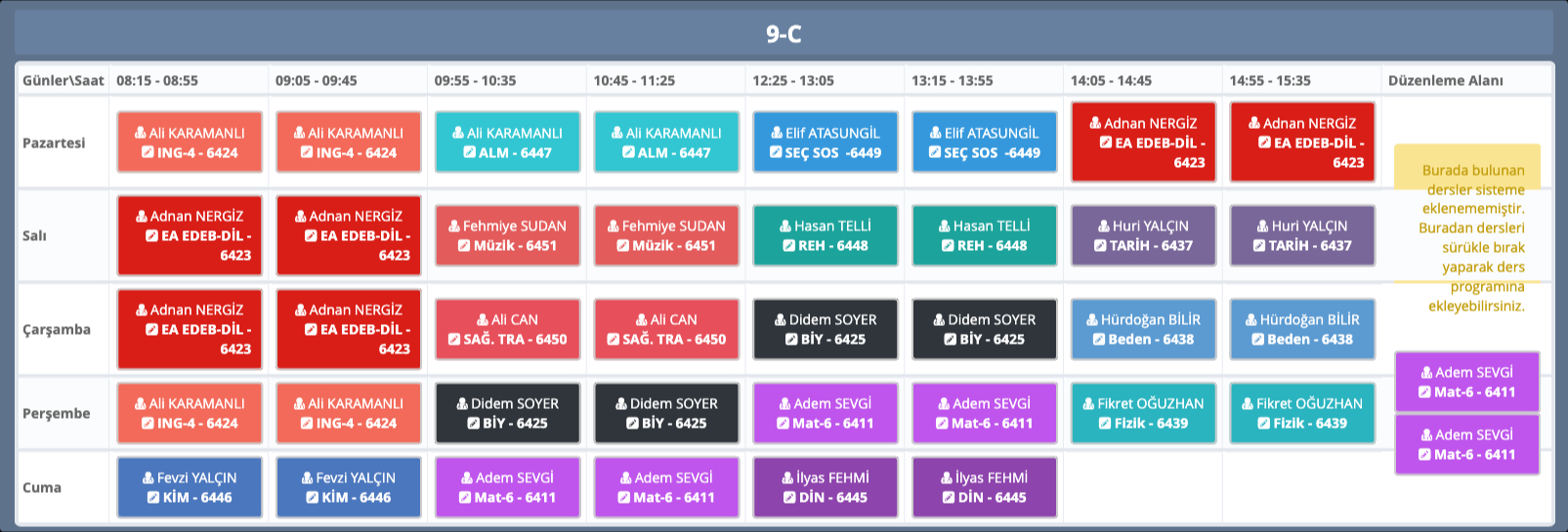Select the Monday 14:55 EA EDEB-DİL lesson card

tap(1301, 143)
